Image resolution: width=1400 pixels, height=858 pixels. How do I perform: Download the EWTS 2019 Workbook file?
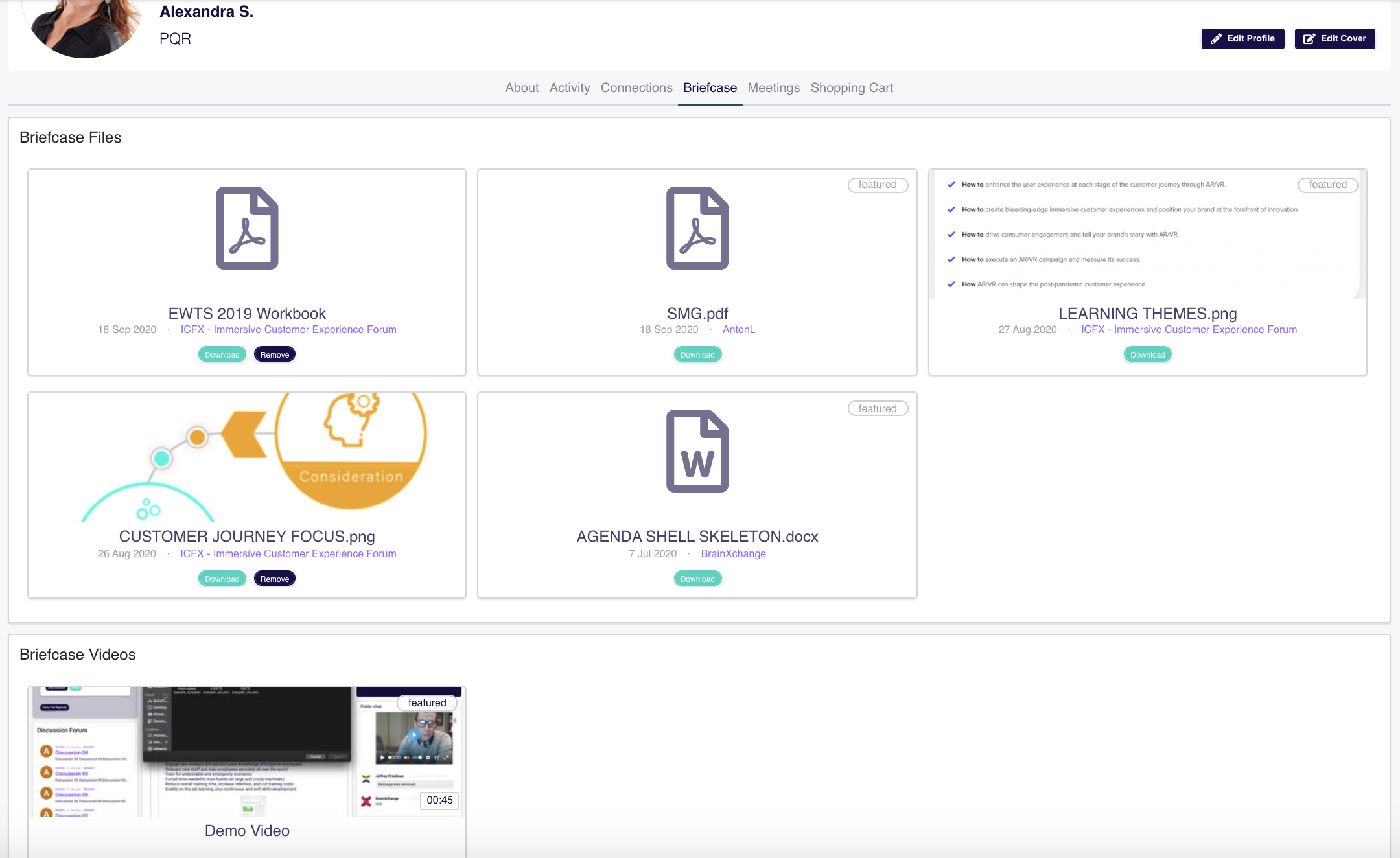tap(222, 354)
